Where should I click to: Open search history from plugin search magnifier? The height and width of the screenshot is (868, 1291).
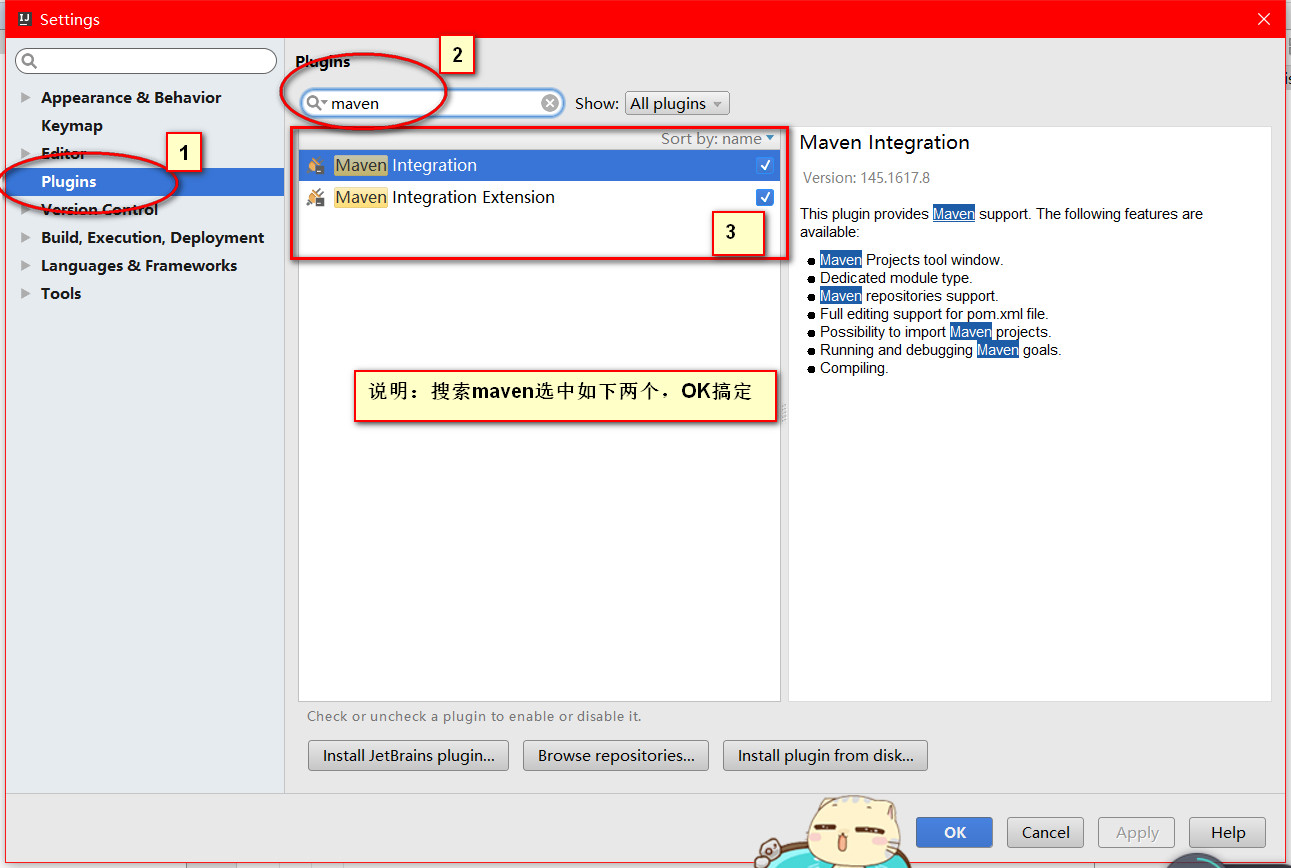pos(316,103)
